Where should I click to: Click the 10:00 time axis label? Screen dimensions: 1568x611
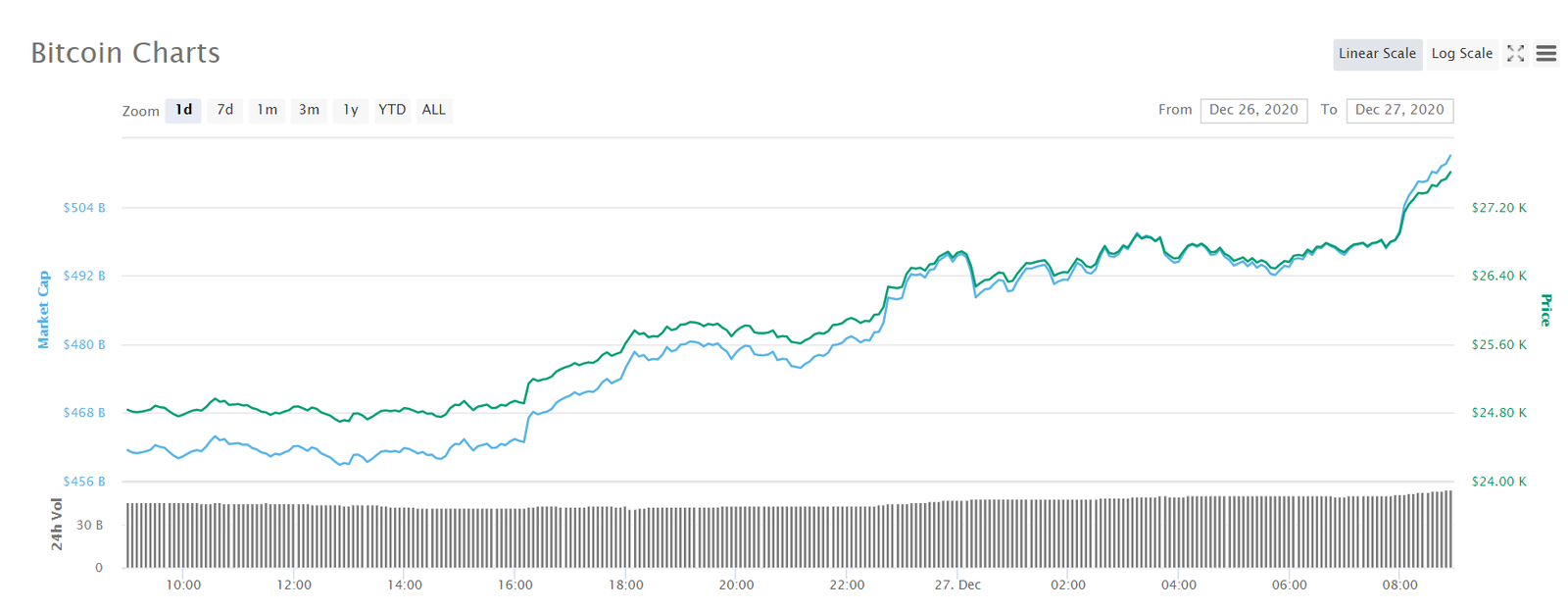[183, 586]
